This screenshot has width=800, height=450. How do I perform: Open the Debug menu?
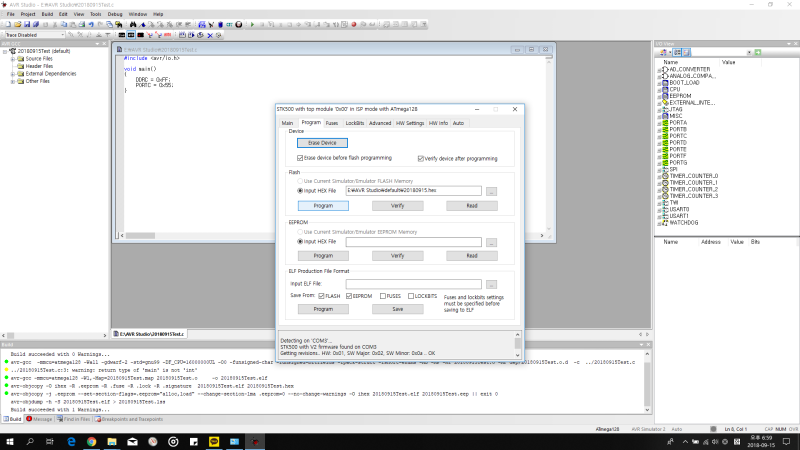[115, 14]
